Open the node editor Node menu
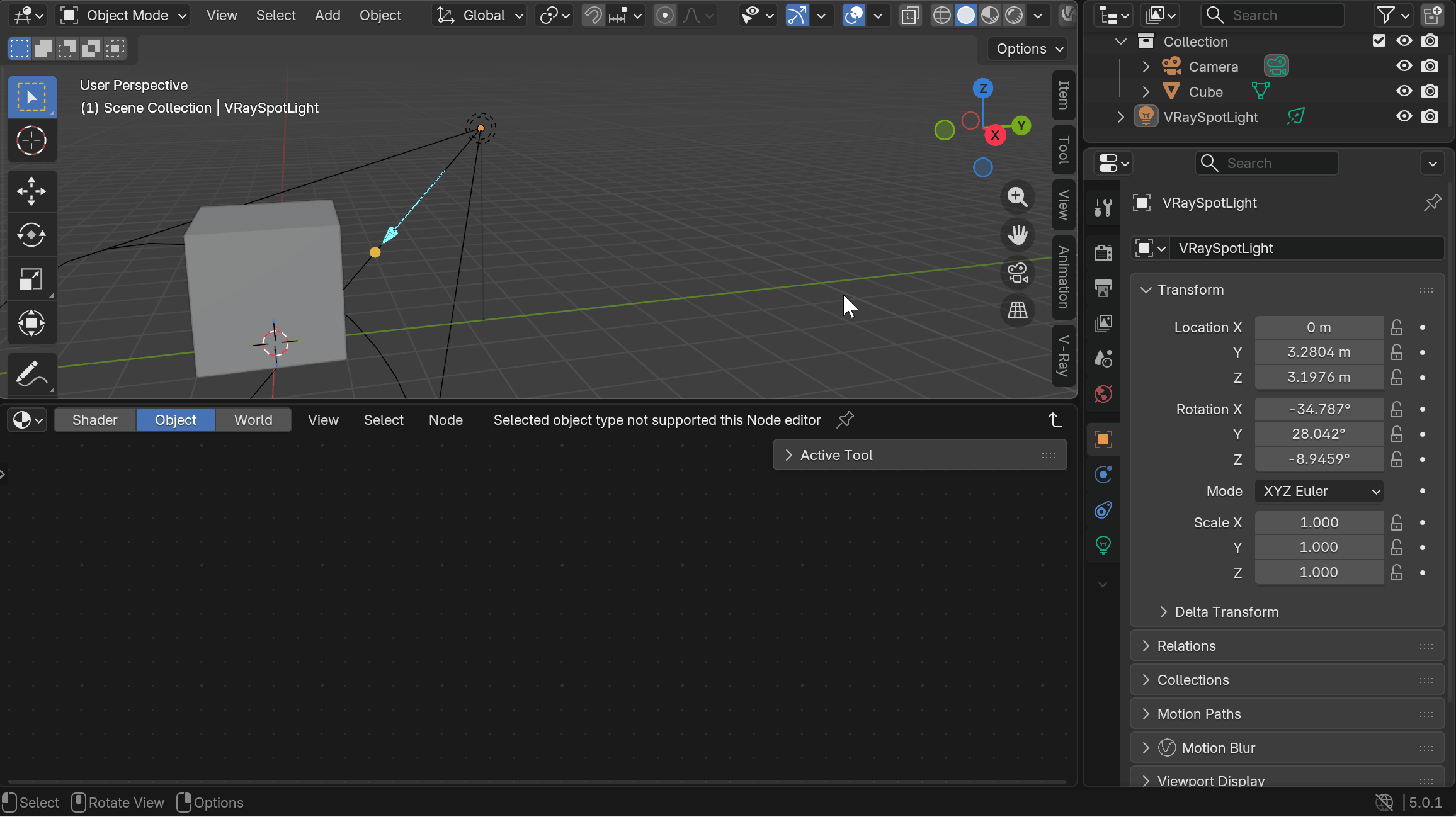 446,420
